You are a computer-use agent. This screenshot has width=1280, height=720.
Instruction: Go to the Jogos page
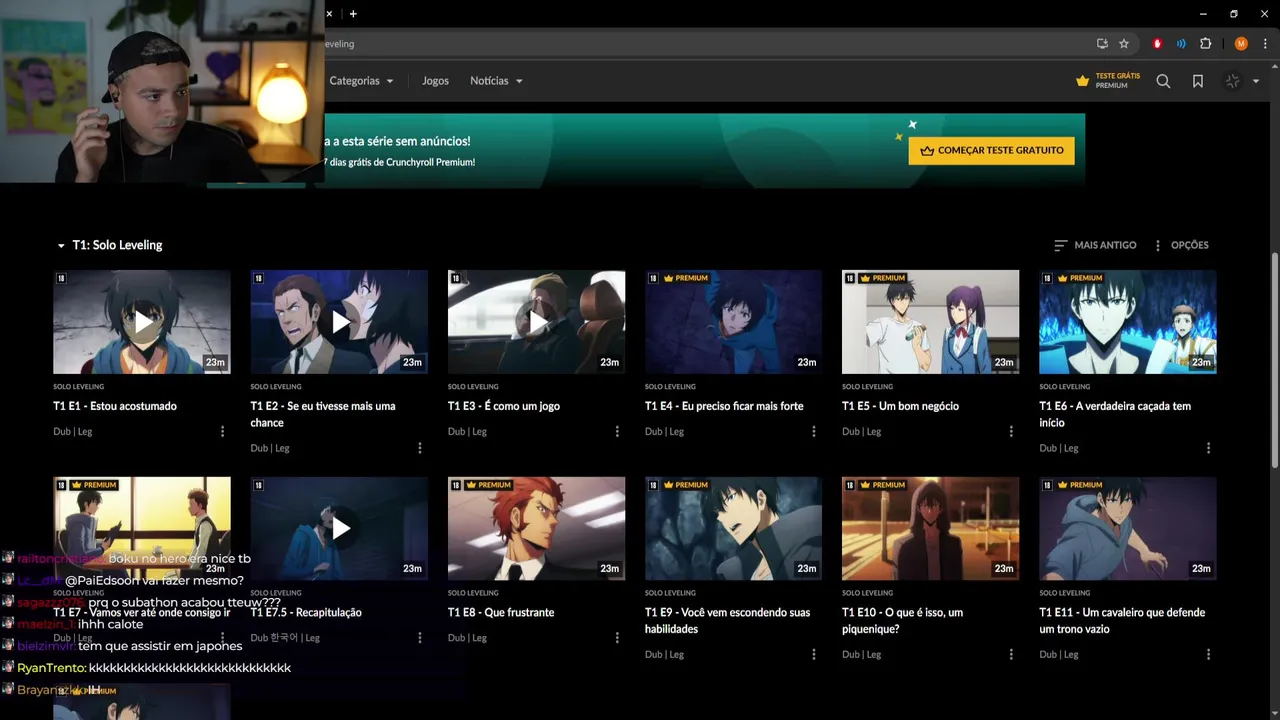coord(435,81)
